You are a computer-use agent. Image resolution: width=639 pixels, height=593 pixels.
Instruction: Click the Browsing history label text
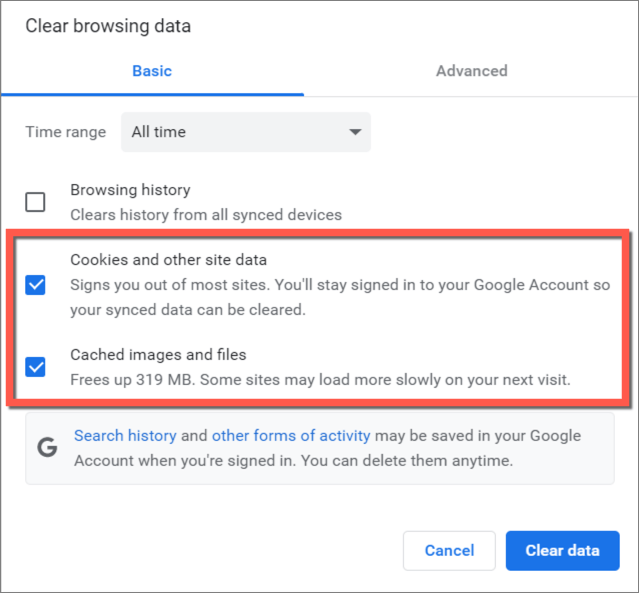[x=130, y=190]
